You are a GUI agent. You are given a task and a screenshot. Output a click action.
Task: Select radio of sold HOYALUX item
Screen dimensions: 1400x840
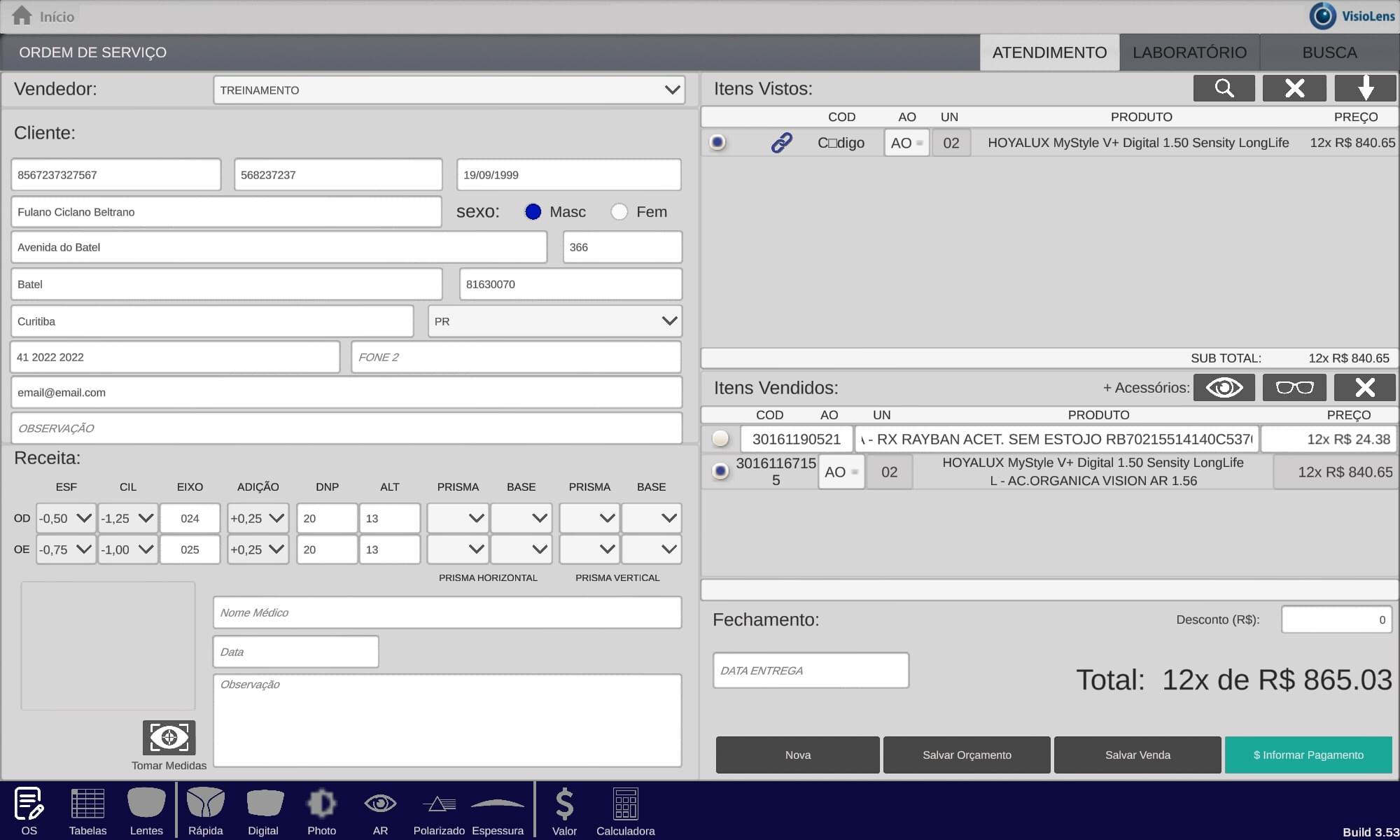coord(720,471)
